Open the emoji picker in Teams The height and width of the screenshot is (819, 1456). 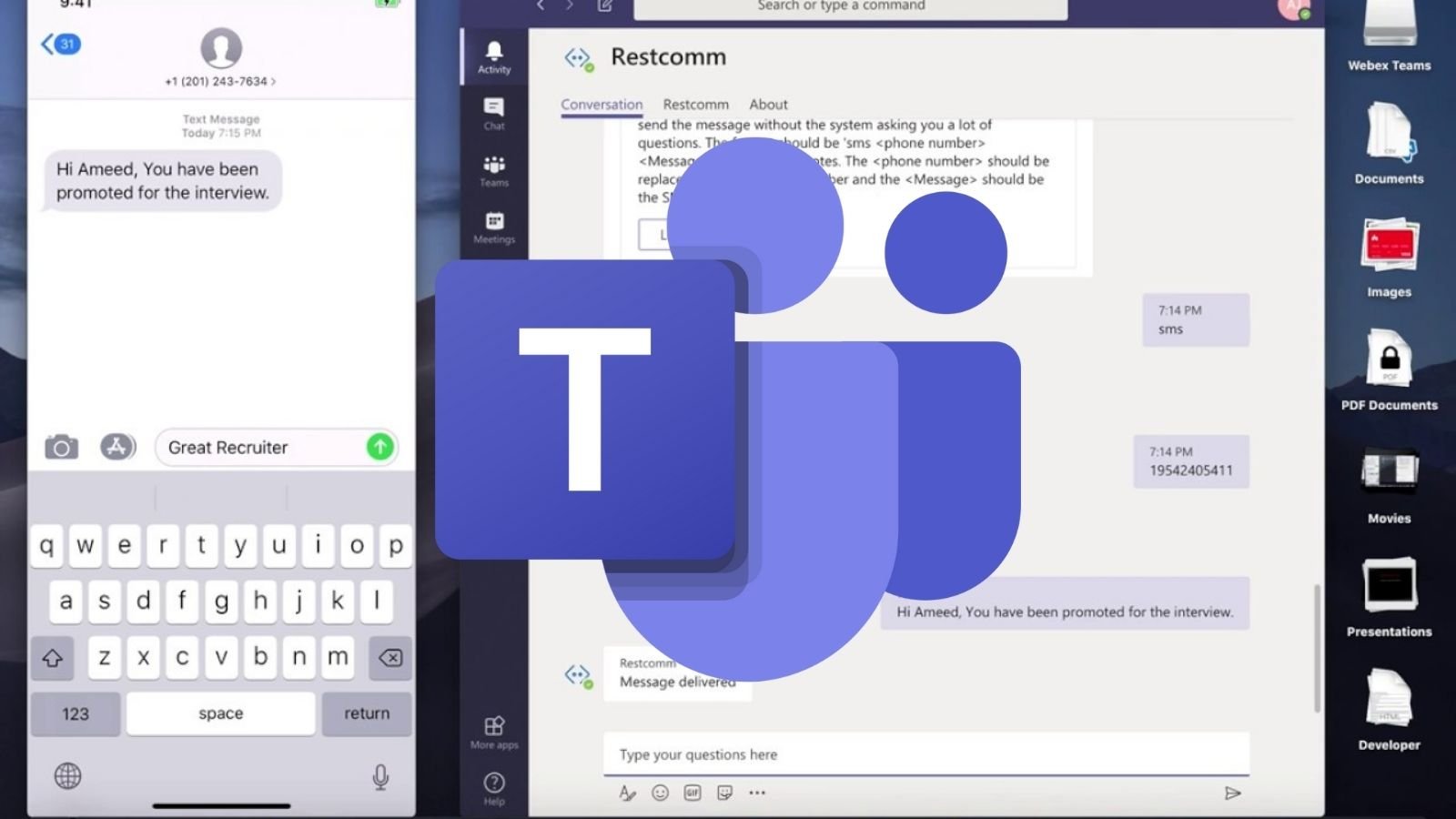tap(660, 793)
